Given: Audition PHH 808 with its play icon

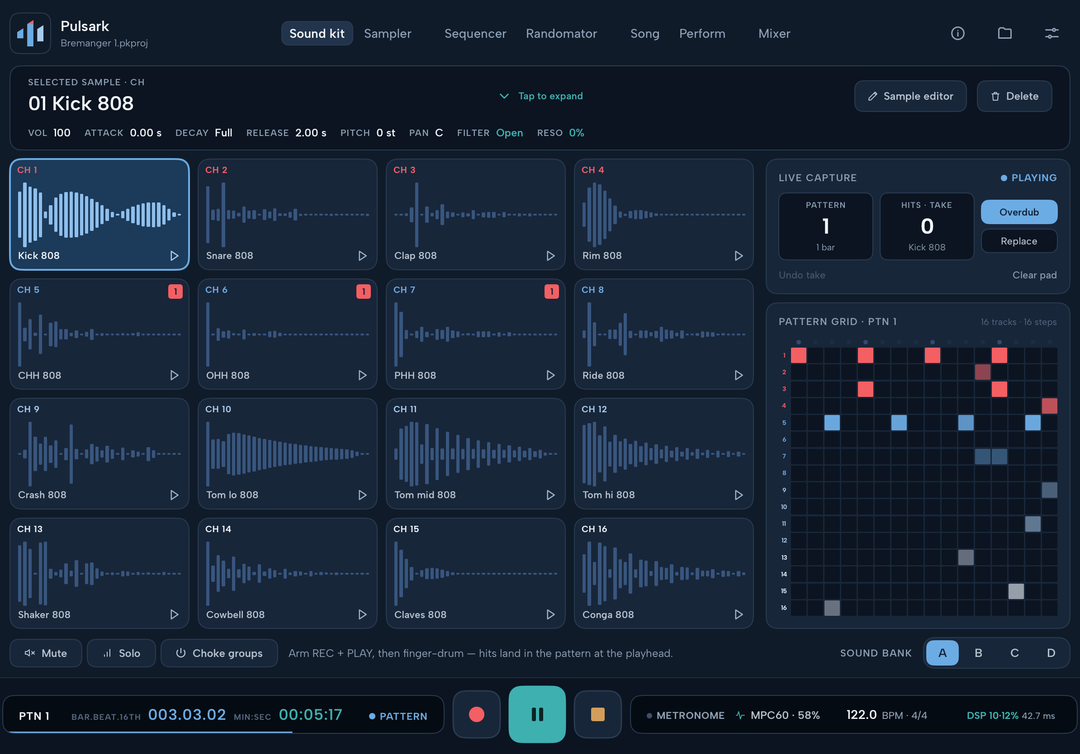Looking at the screenshot, I should coord(550,375).
